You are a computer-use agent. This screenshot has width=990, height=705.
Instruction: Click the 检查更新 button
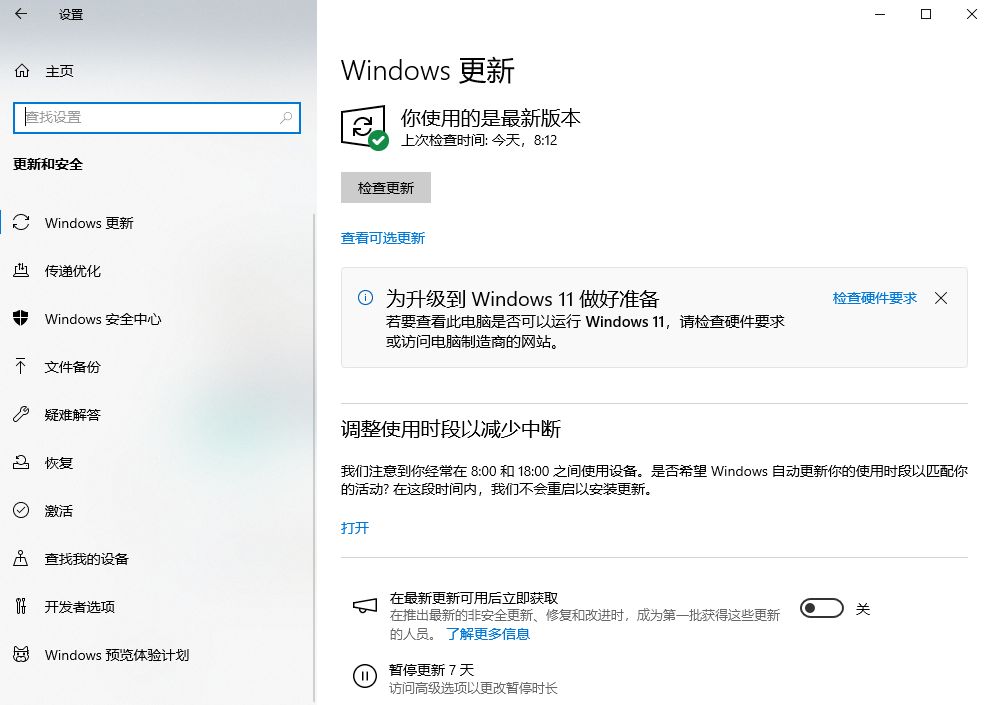tap(386, 187)
